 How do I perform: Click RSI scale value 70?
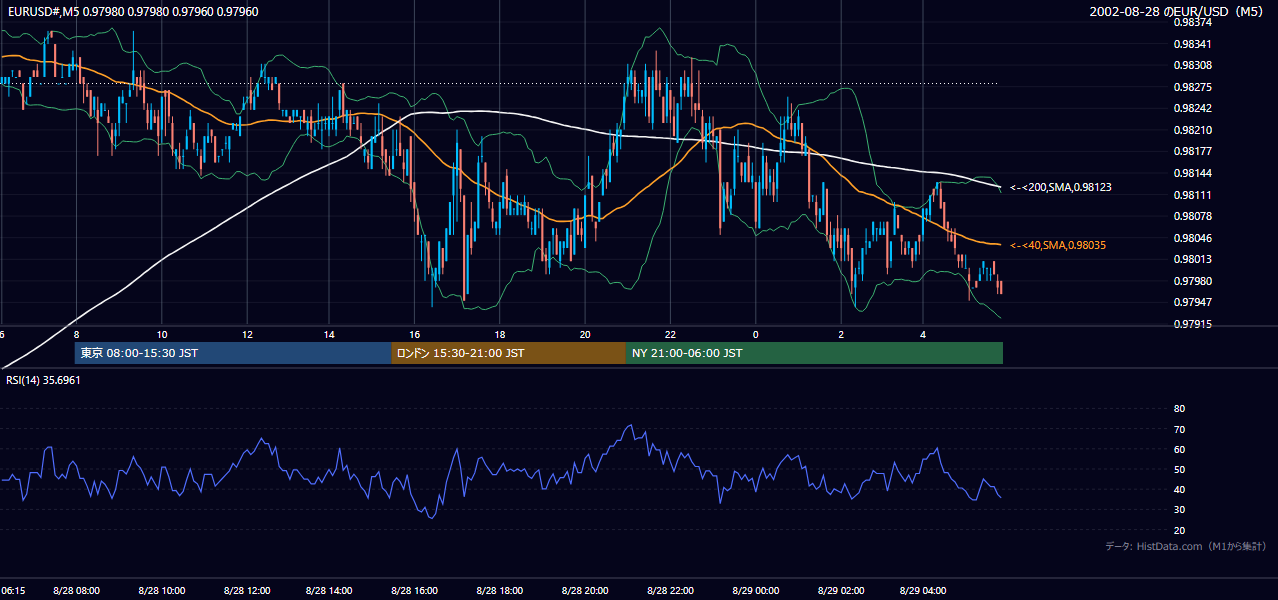tap(1179, 429)
